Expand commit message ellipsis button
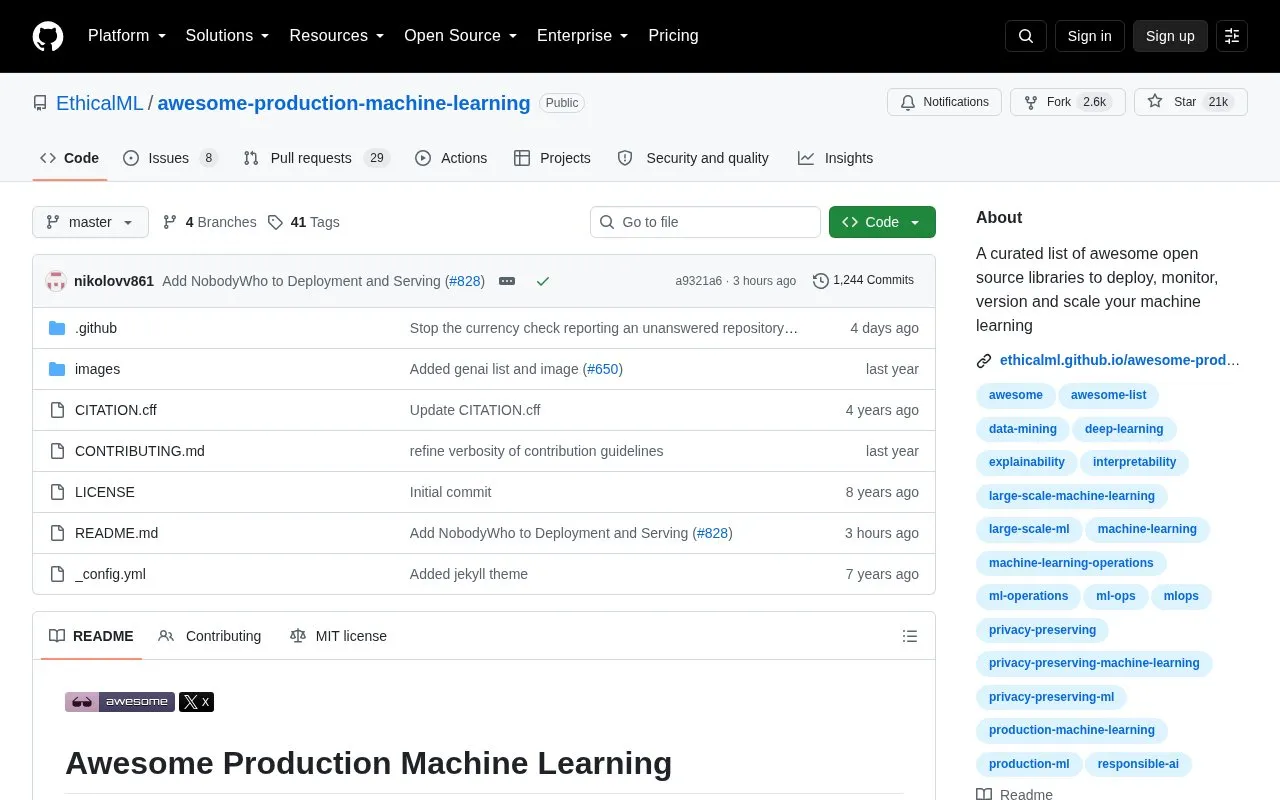The width and height of the screenshot is (1280, 800). point(507,281)
